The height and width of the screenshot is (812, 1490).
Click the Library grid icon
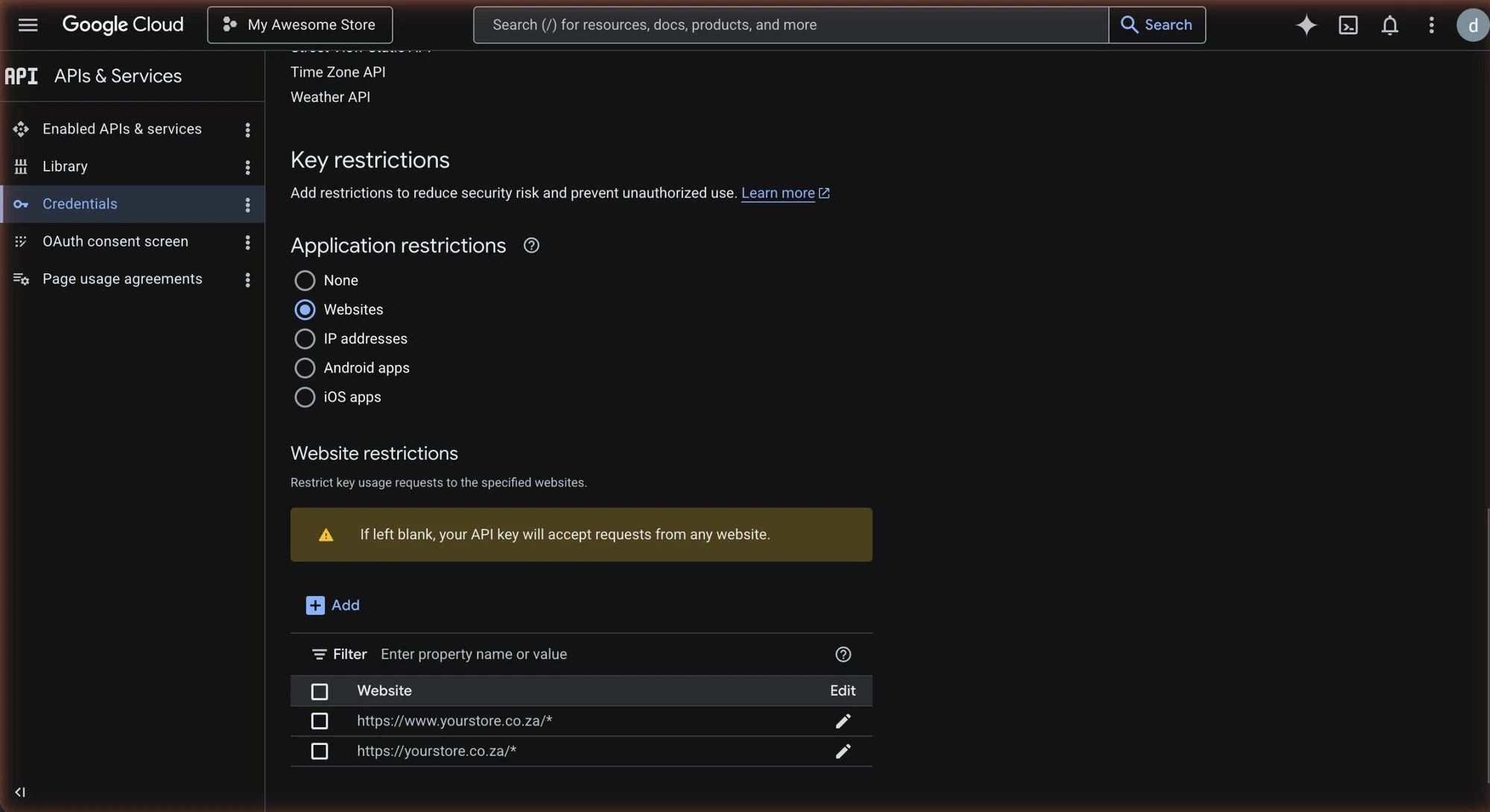pos(21,166)
